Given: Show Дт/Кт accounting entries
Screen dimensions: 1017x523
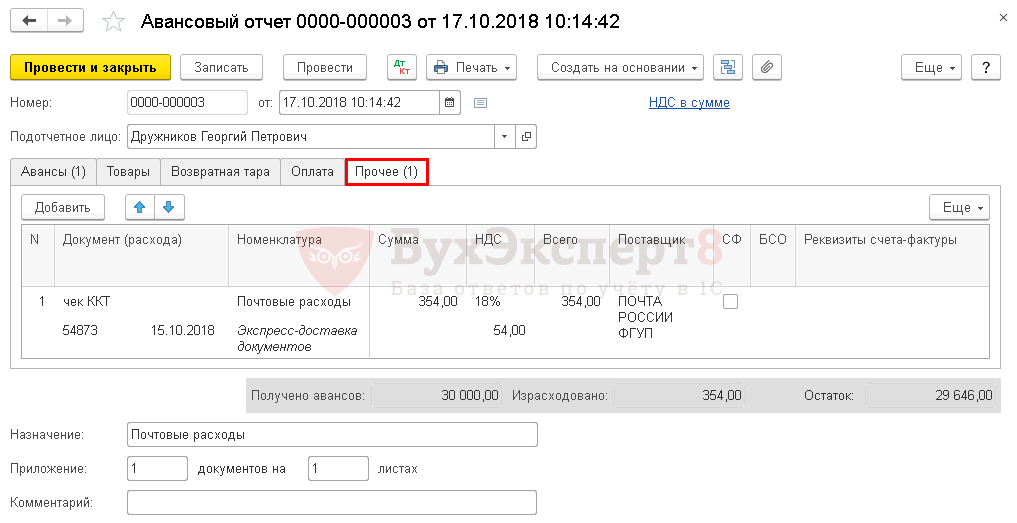Looking at the screenshot, I should (x=401, y=67).
